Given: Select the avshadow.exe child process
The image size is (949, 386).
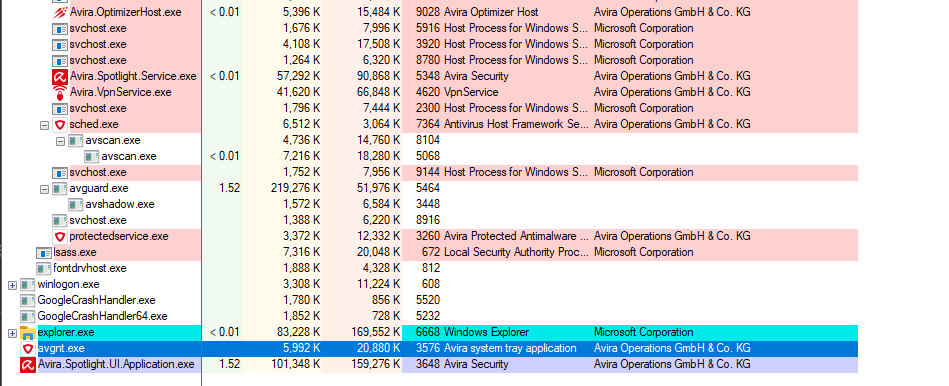Looking at the screenshot, I should (120, 204).
